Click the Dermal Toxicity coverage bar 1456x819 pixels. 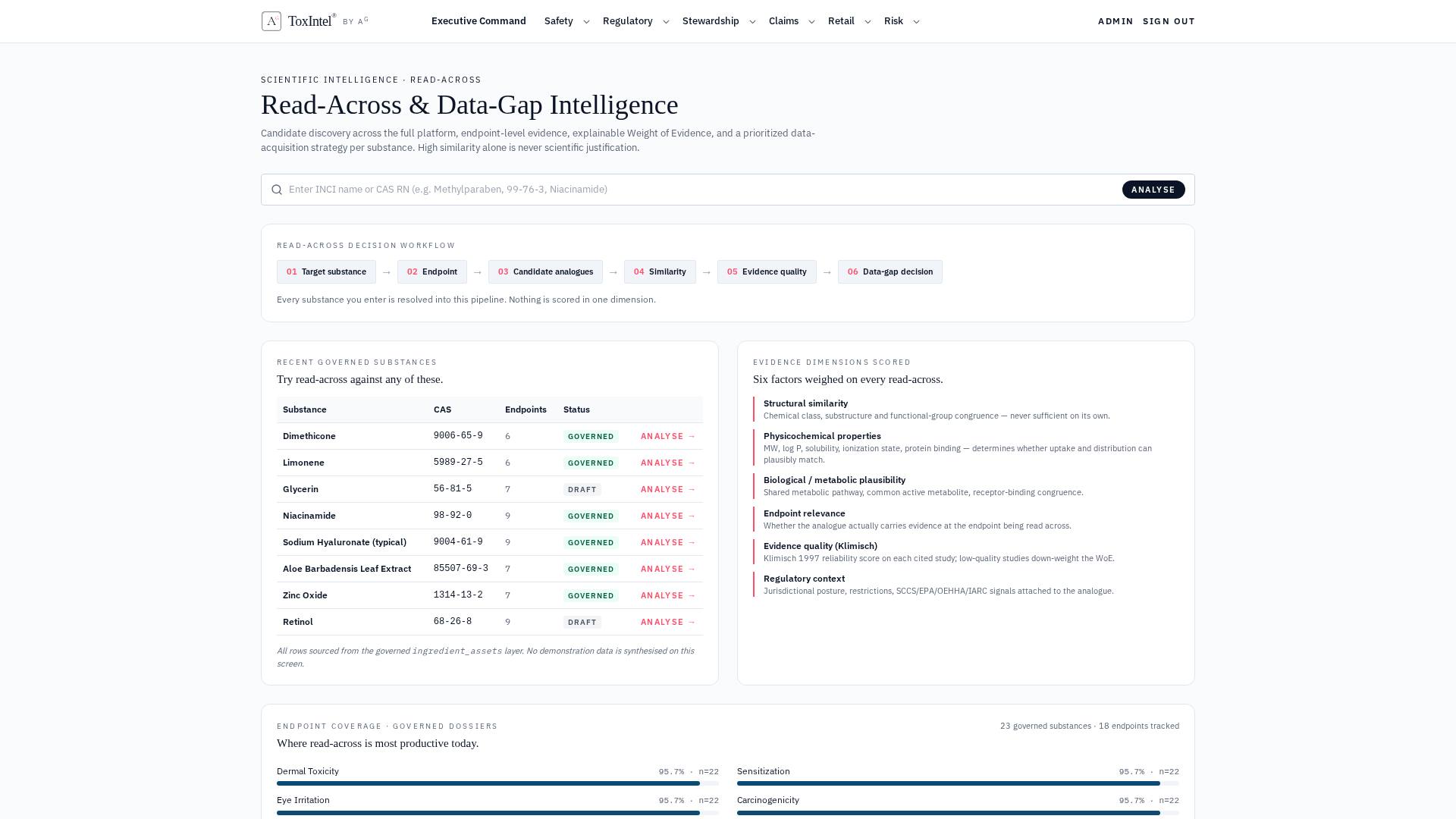497,783
